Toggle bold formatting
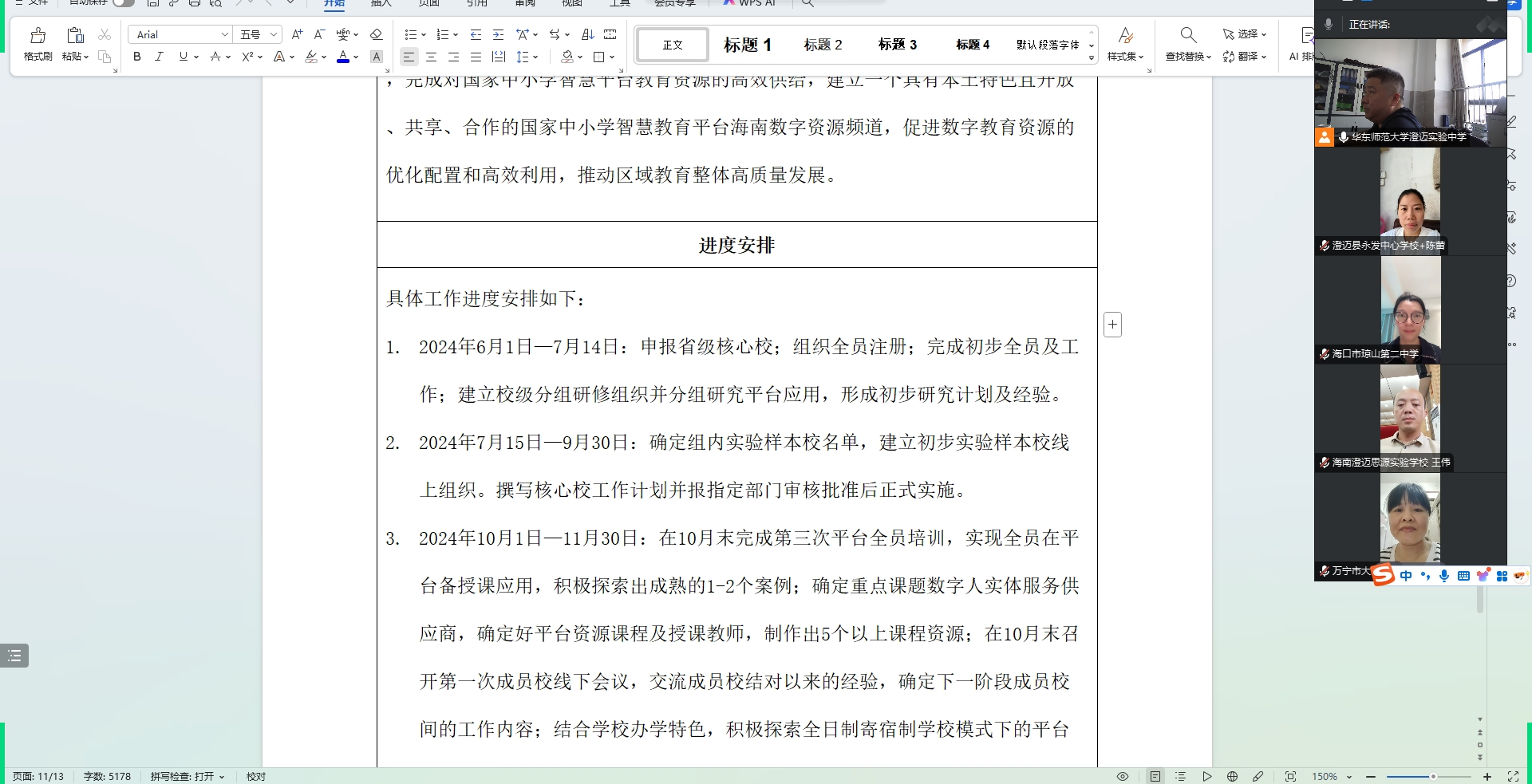This screenshot has width=1532, height=784. 136,57
